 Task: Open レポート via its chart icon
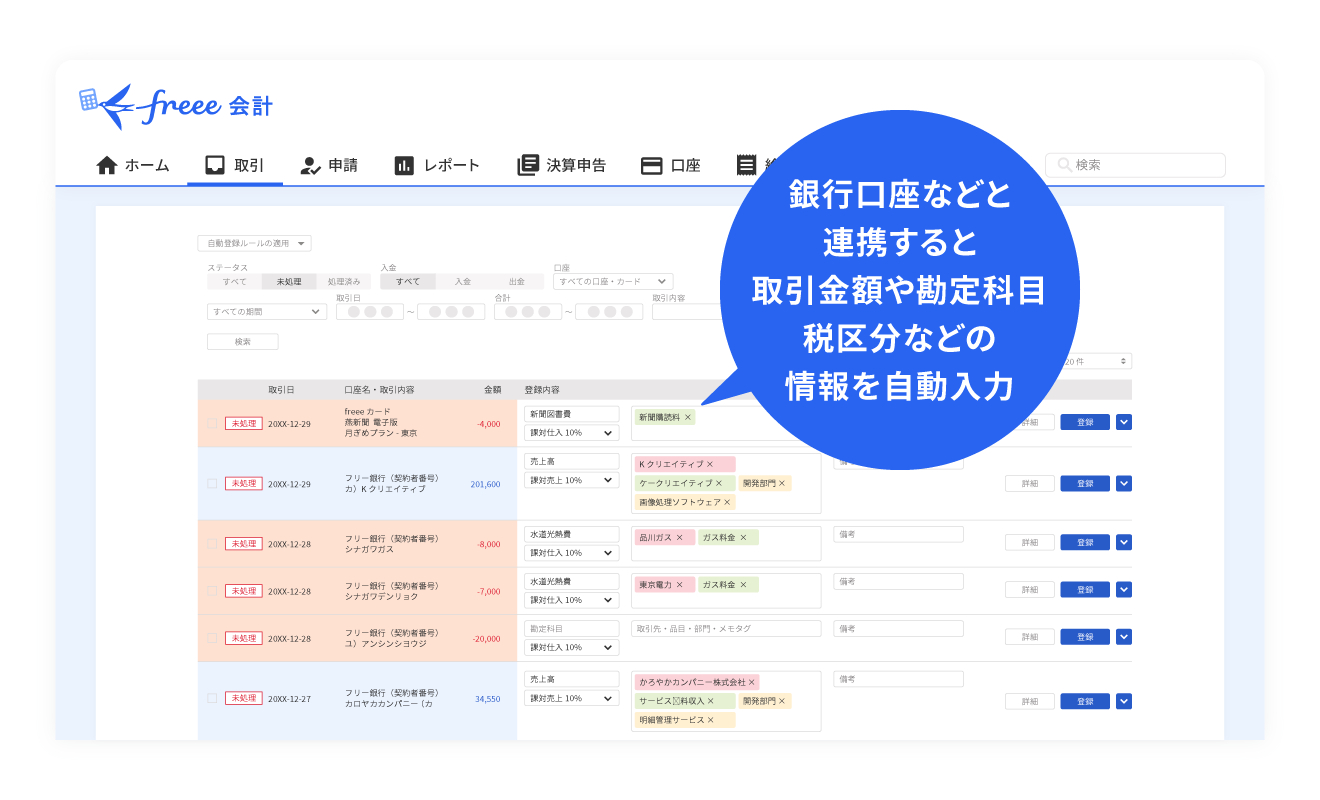click(404, 166)
